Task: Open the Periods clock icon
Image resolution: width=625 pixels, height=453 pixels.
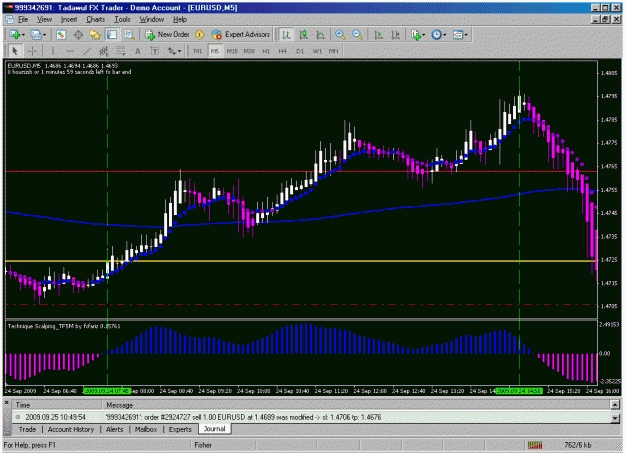Action: (437, 35)
